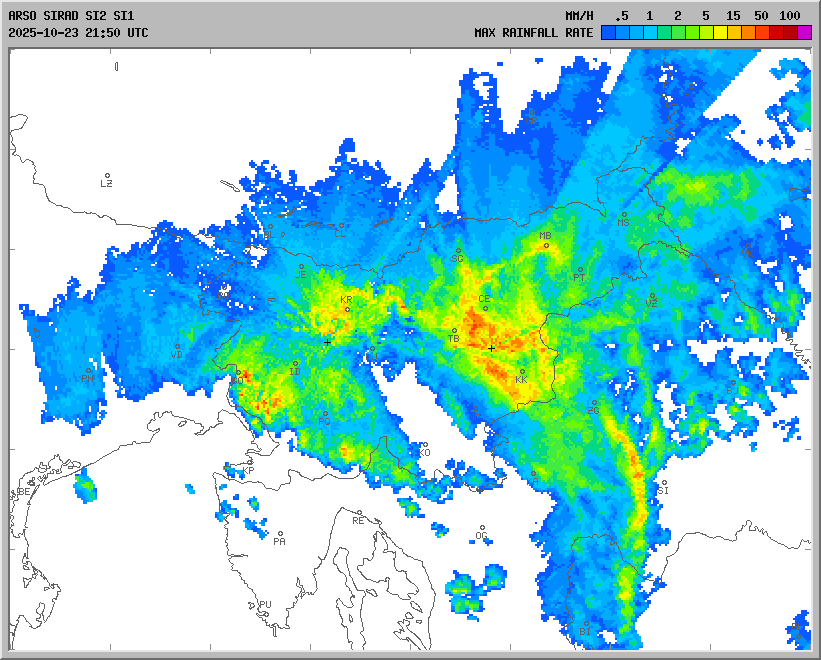
Task: Click the 2025-10-23 21:50 UTC timestamp
Action: click(78, 32)
